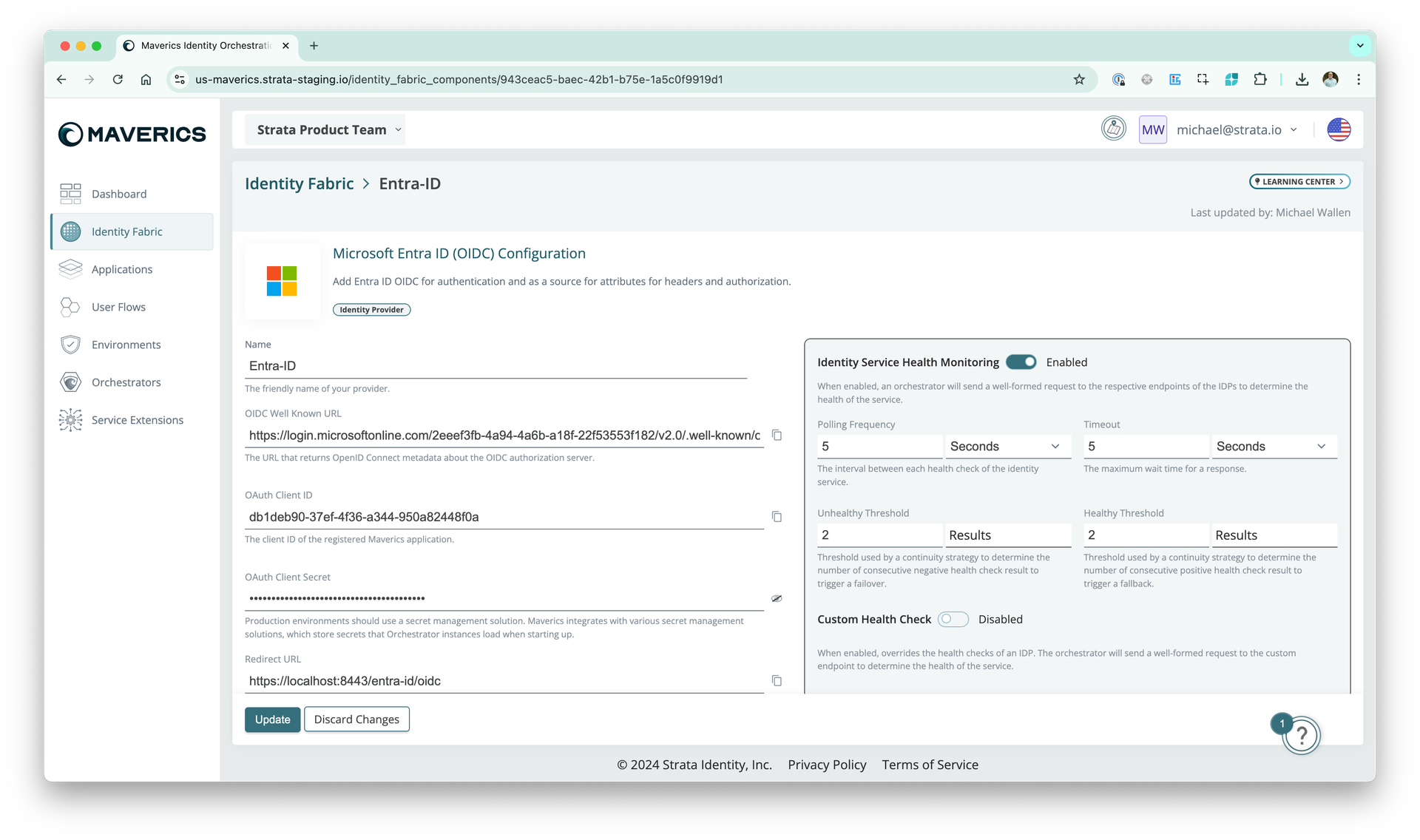Screen dimensions: 1420x840
Task: Click the OAuth Client ID field
Action: [504, 517]
